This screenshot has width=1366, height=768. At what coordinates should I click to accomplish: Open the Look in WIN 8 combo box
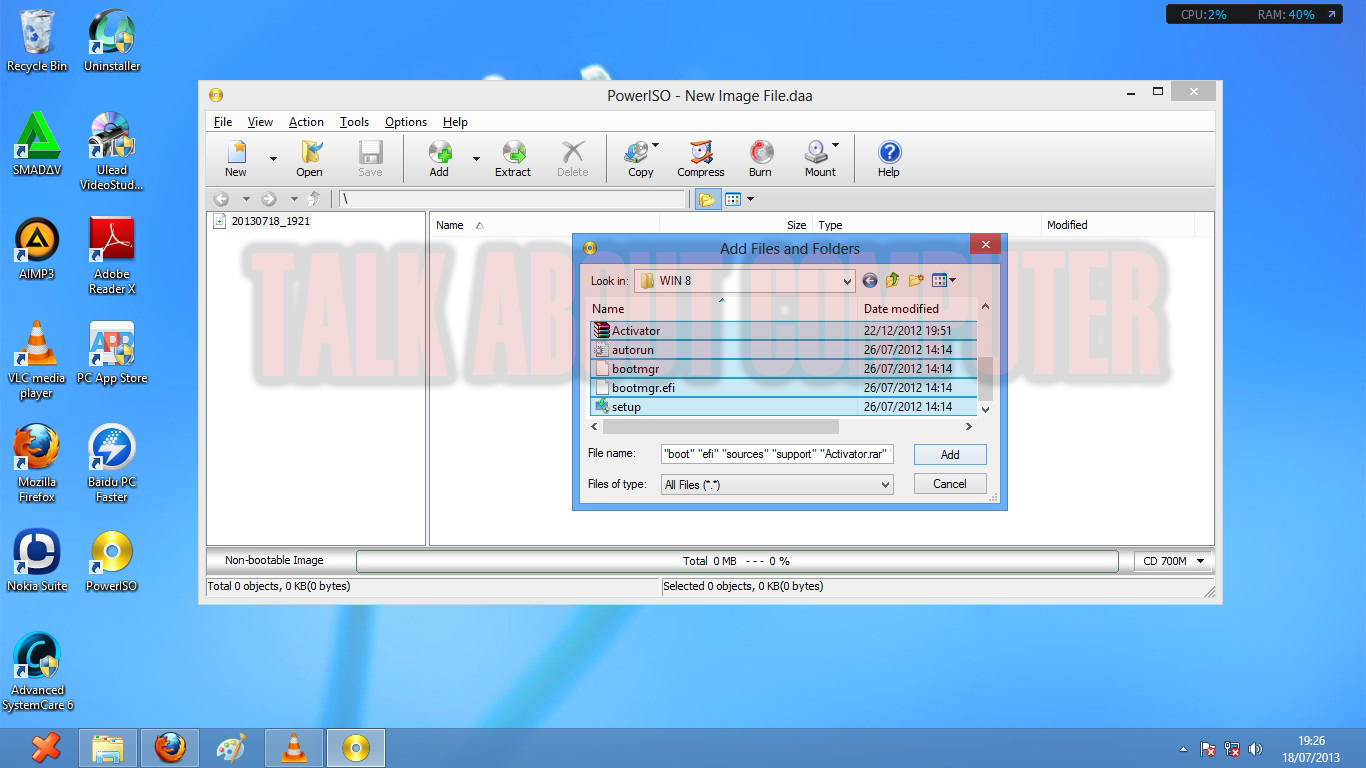coord(745,281)
